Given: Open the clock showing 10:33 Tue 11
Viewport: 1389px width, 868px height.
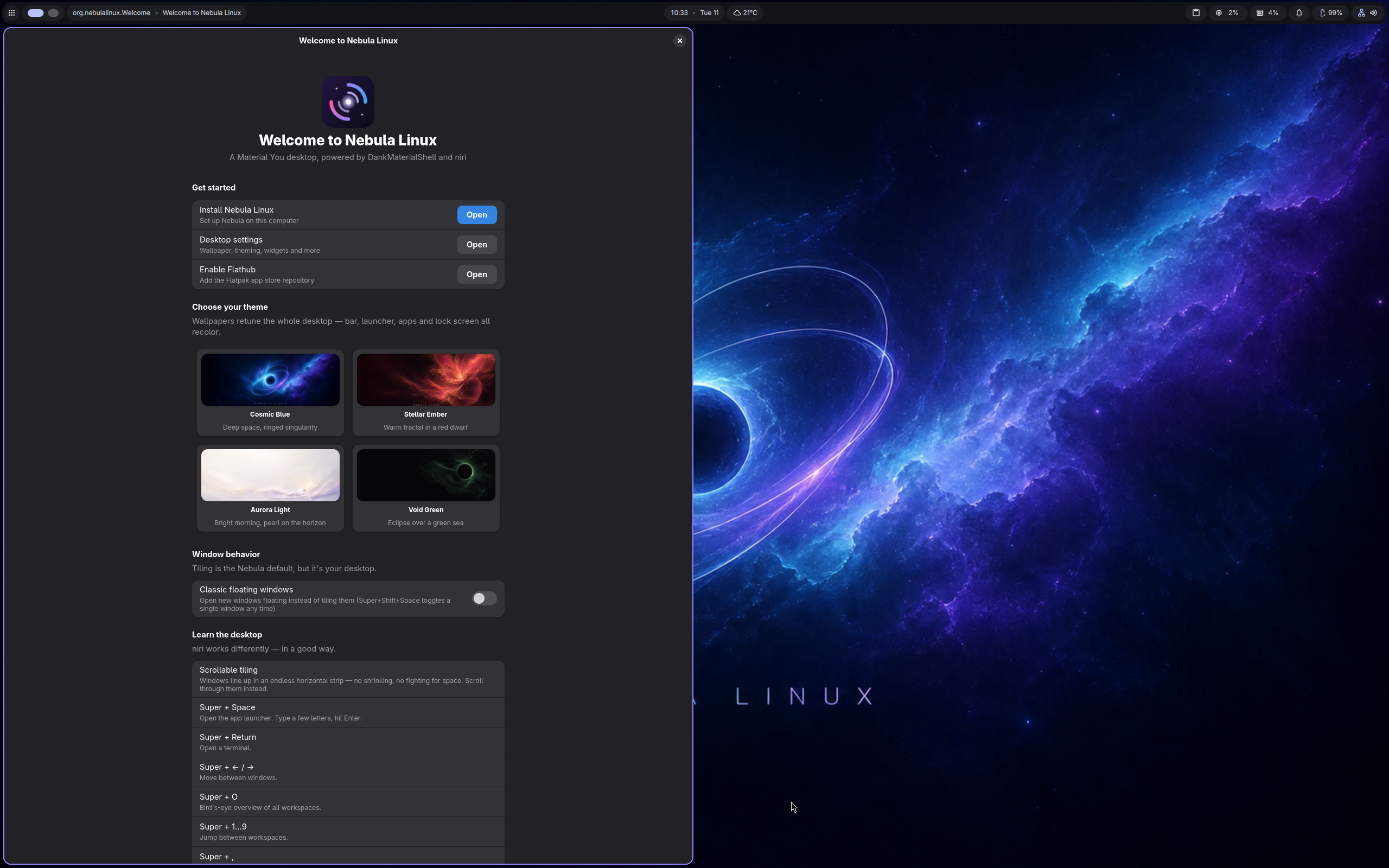Looking at the screenshot, I should point(694,12).
